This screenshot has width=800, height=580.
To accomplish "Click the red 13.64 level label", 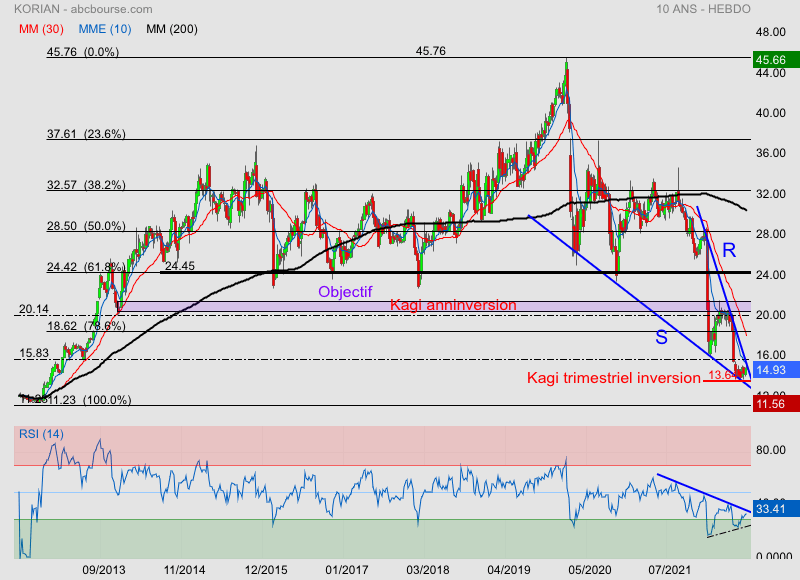I will tap(722, 375).
